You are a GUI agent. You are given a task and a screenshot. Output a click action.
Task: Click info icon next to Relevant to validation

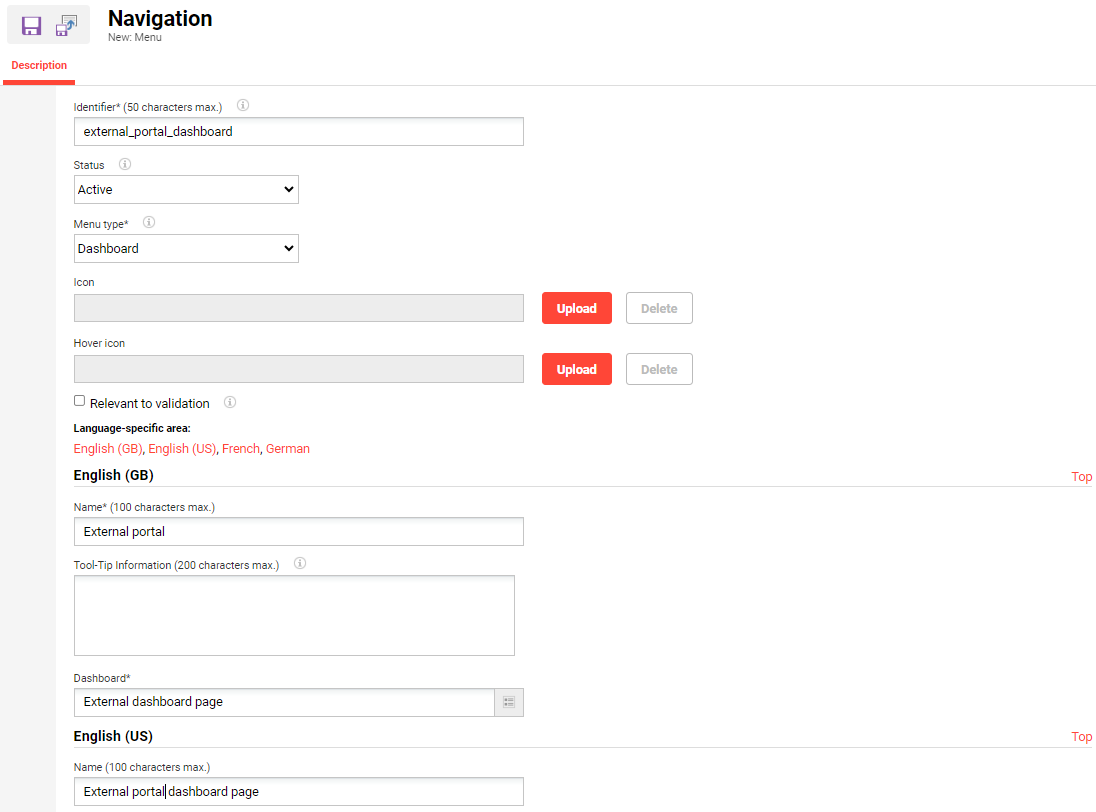click(230, 402)
